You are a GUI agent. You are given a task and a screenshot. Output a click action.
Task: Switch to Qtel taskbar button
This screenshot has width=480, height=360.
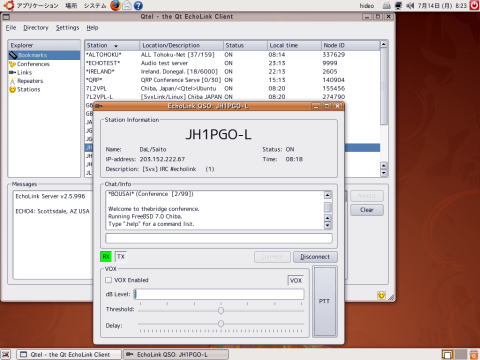(69, 354)
